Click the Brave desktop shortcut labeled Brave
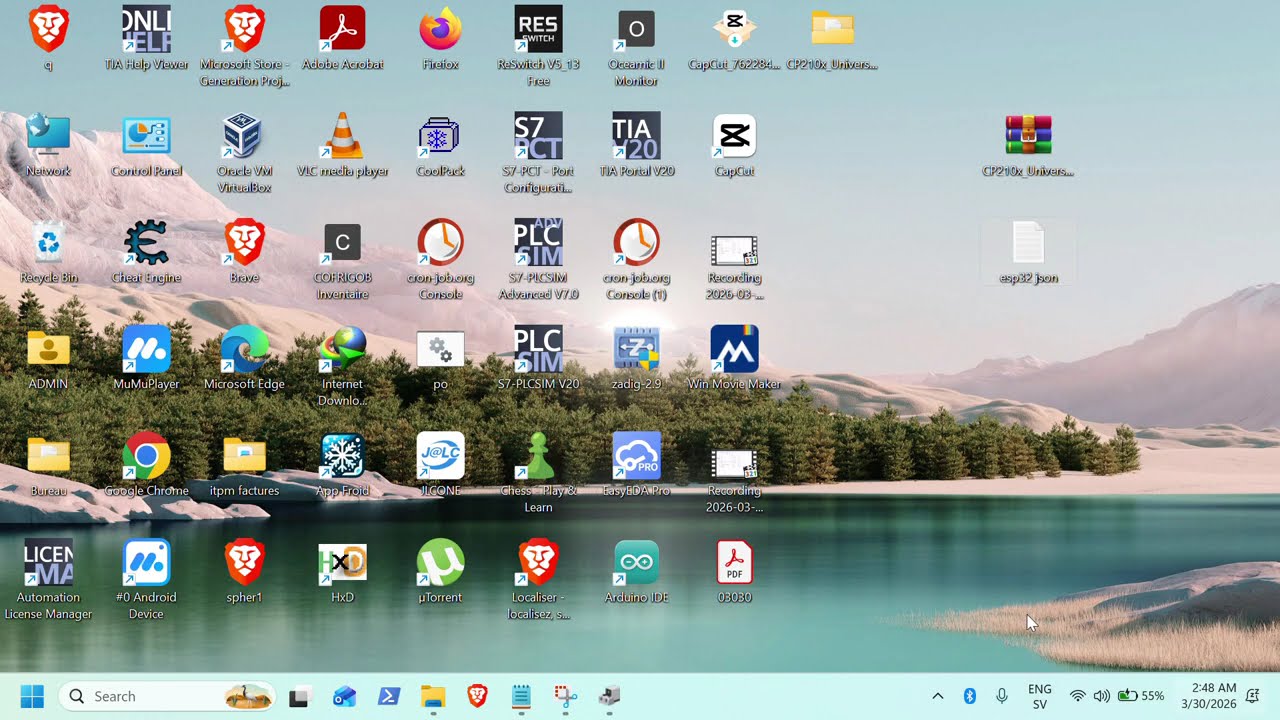This screenshot has width=1280, height=720. point(244,252)
